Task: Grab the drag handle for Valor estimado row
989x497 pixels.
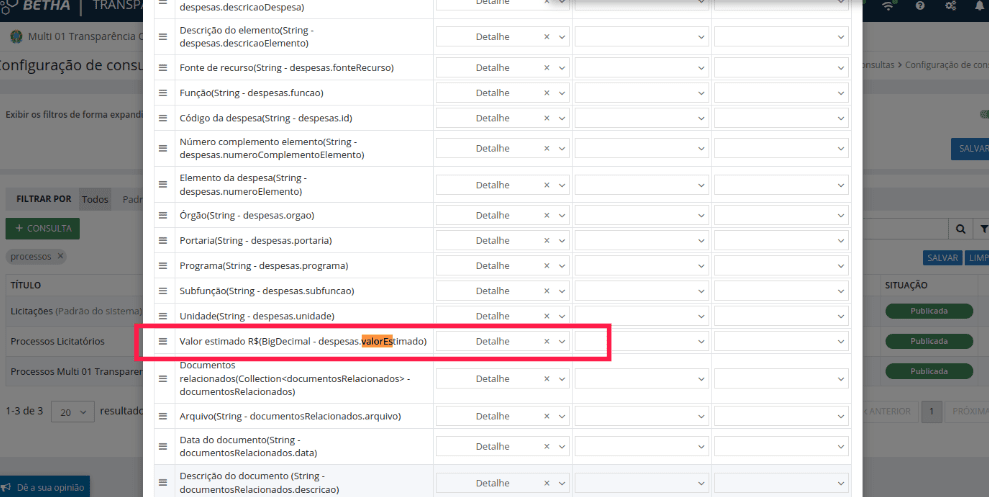Action: click(163, 341)
